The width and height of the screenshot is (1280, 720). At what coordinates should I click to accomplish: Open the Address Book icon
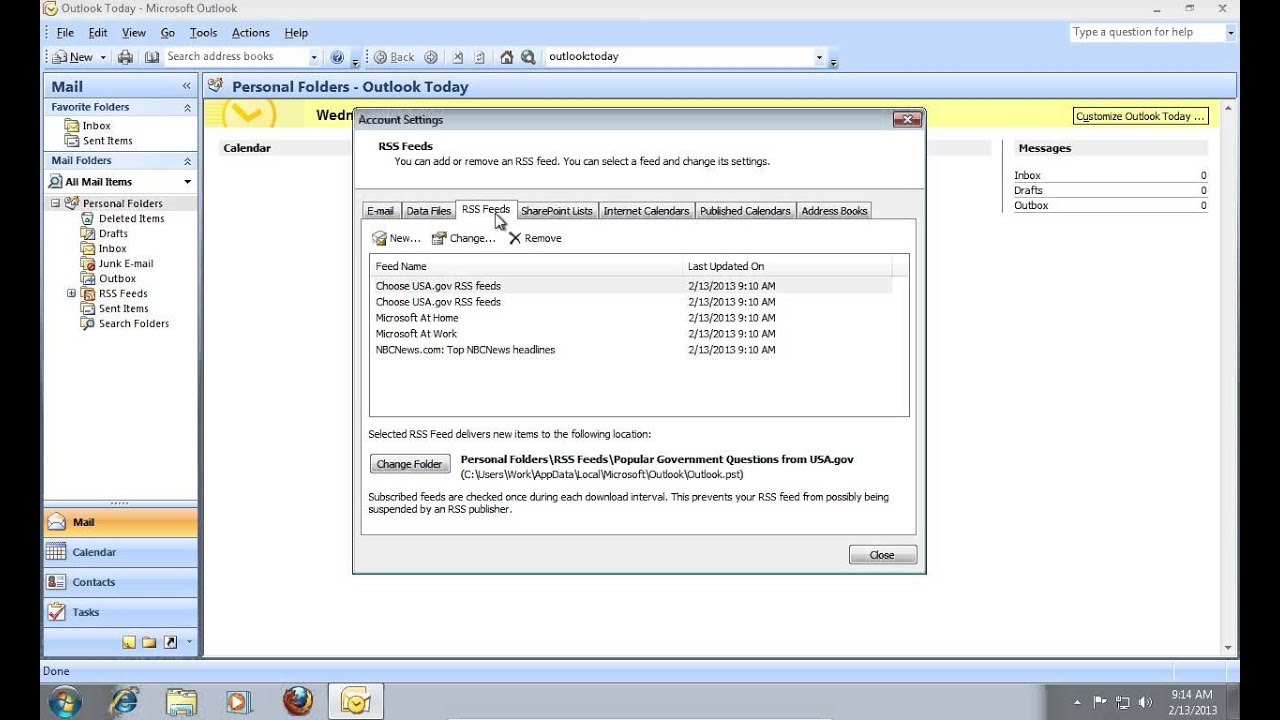[152, 57]
